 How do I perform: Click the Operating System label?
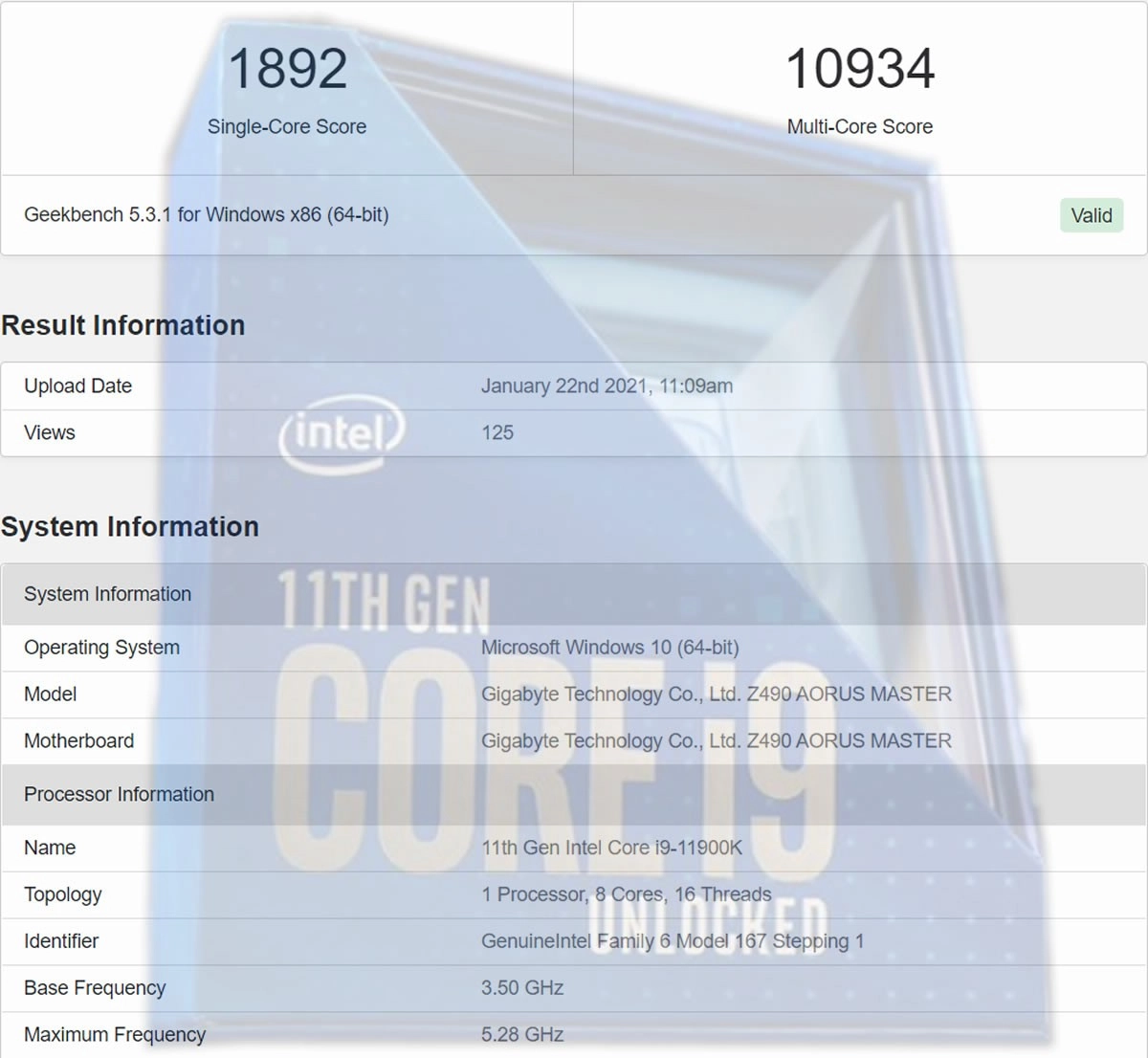(101, 648)
